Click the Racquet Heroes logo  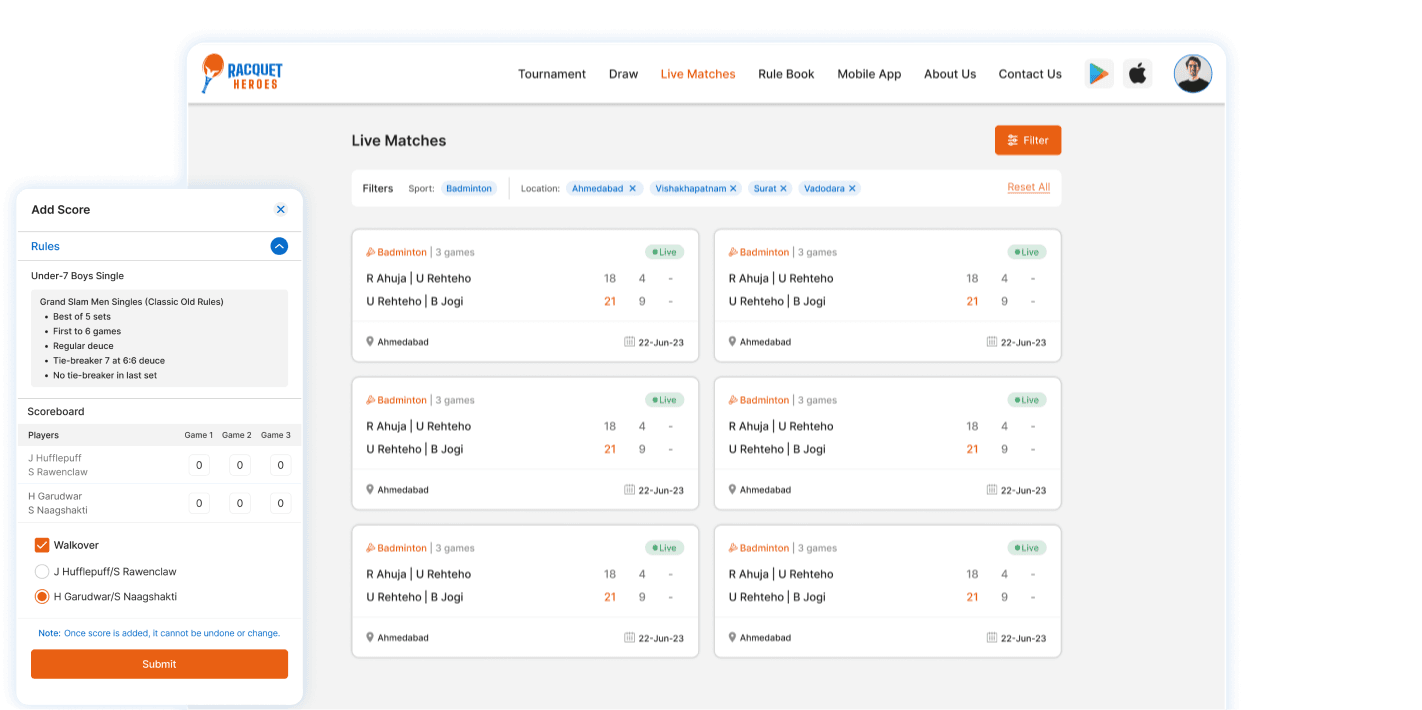242,74
